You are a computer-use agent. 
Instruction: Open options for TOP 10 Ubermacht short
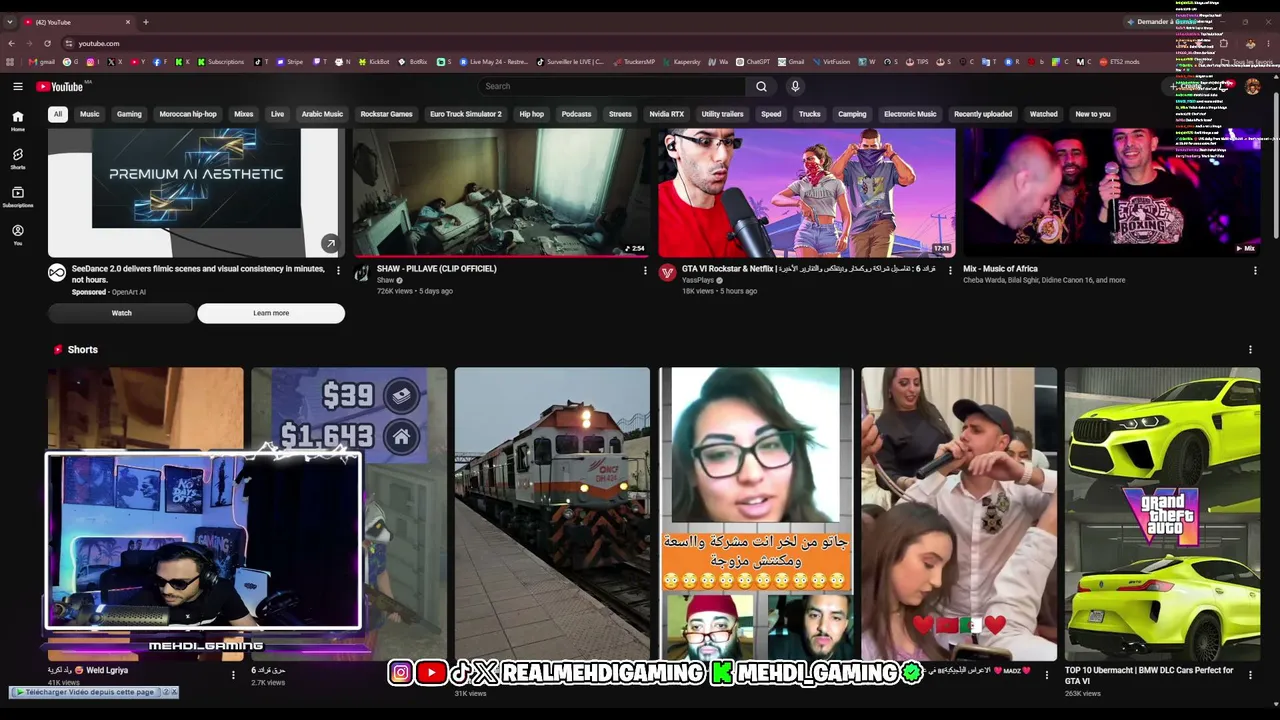pos(1250,675)
